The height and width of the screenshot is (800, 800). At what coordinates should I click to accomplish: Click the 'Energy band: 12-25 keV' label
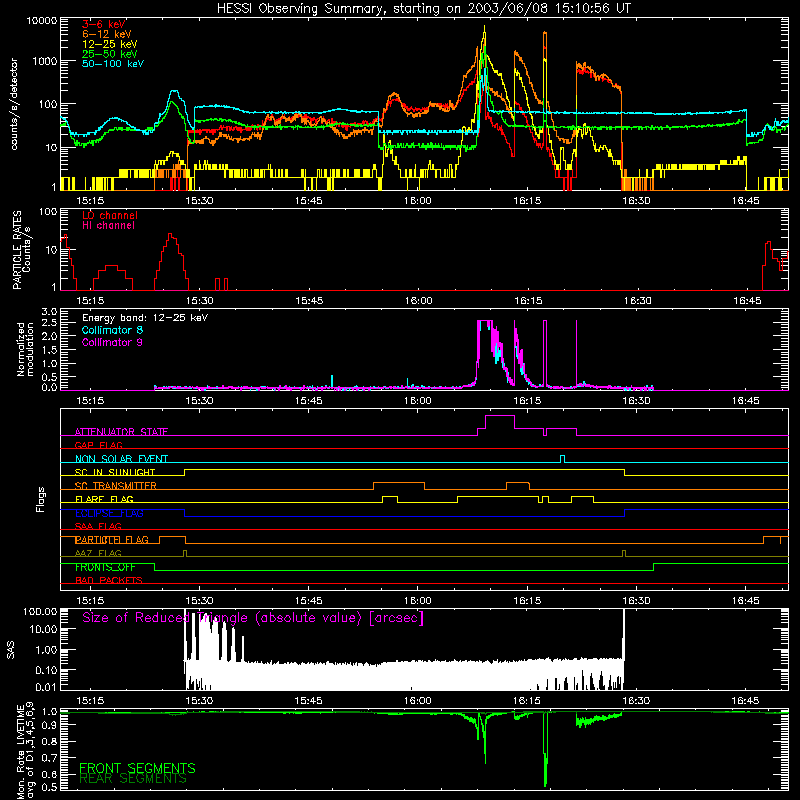click(x=145, y=318)
